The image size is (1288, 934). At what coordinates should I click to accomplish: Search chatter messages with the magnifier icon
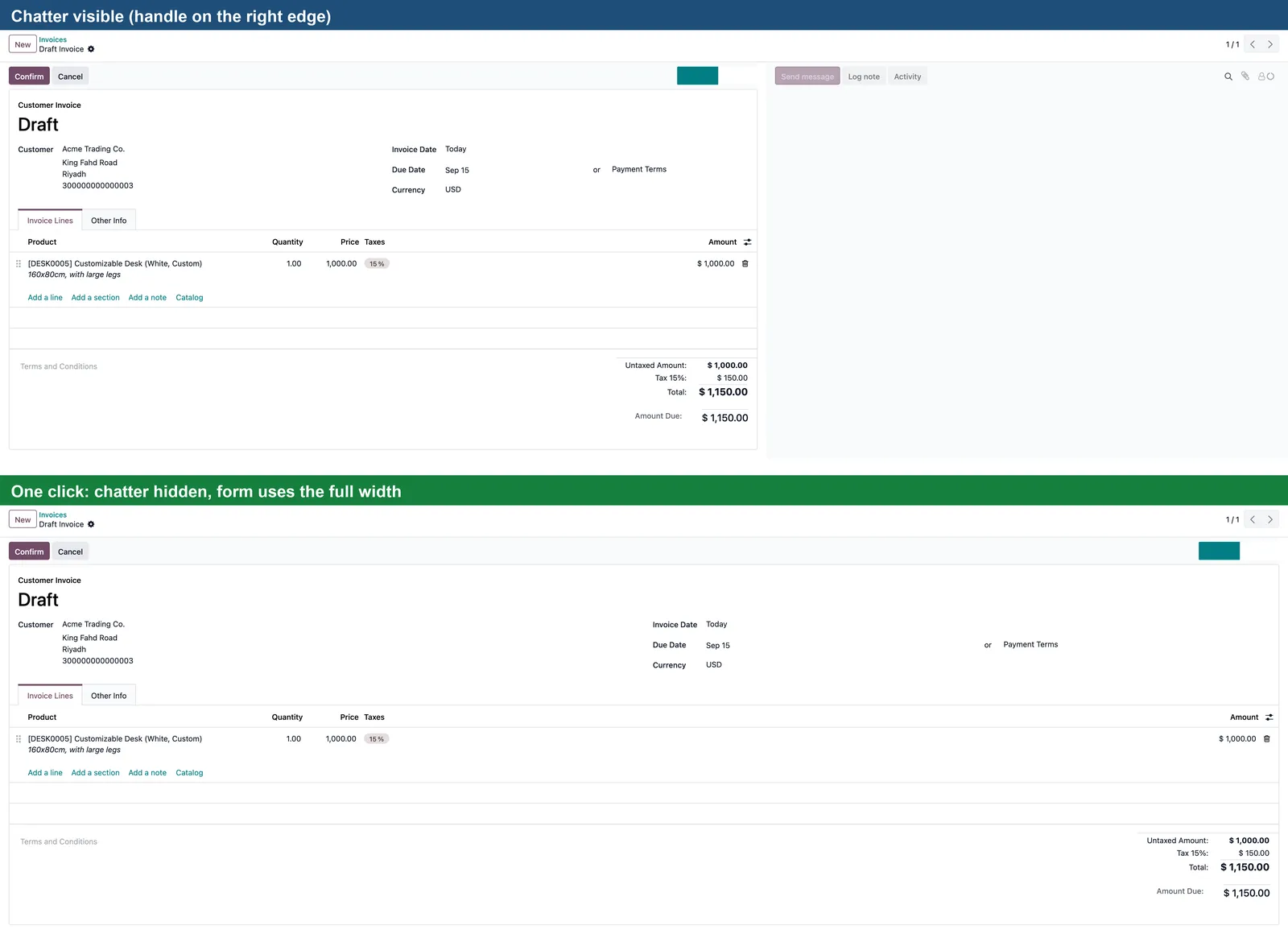pos(1228,76)
